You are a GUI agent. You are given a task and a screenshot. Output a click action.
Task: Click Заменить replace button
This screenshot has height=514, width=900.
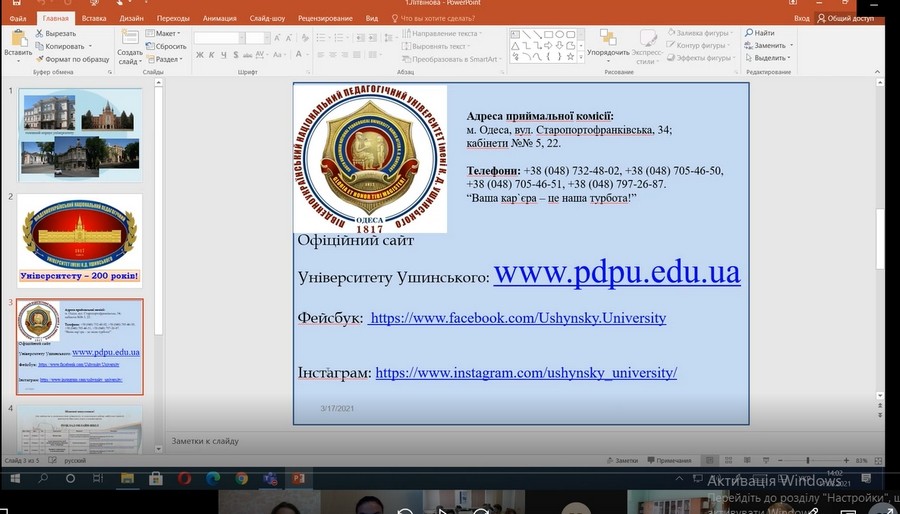coord(768,45)
